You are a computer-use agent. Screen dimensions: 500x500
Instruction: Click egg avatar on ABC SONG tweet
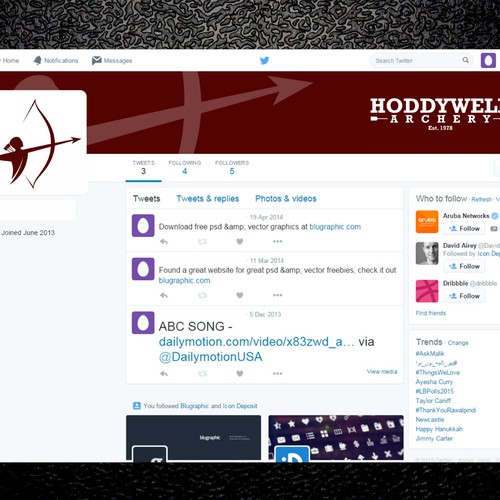pyautogui.click(x=143, y=323)
